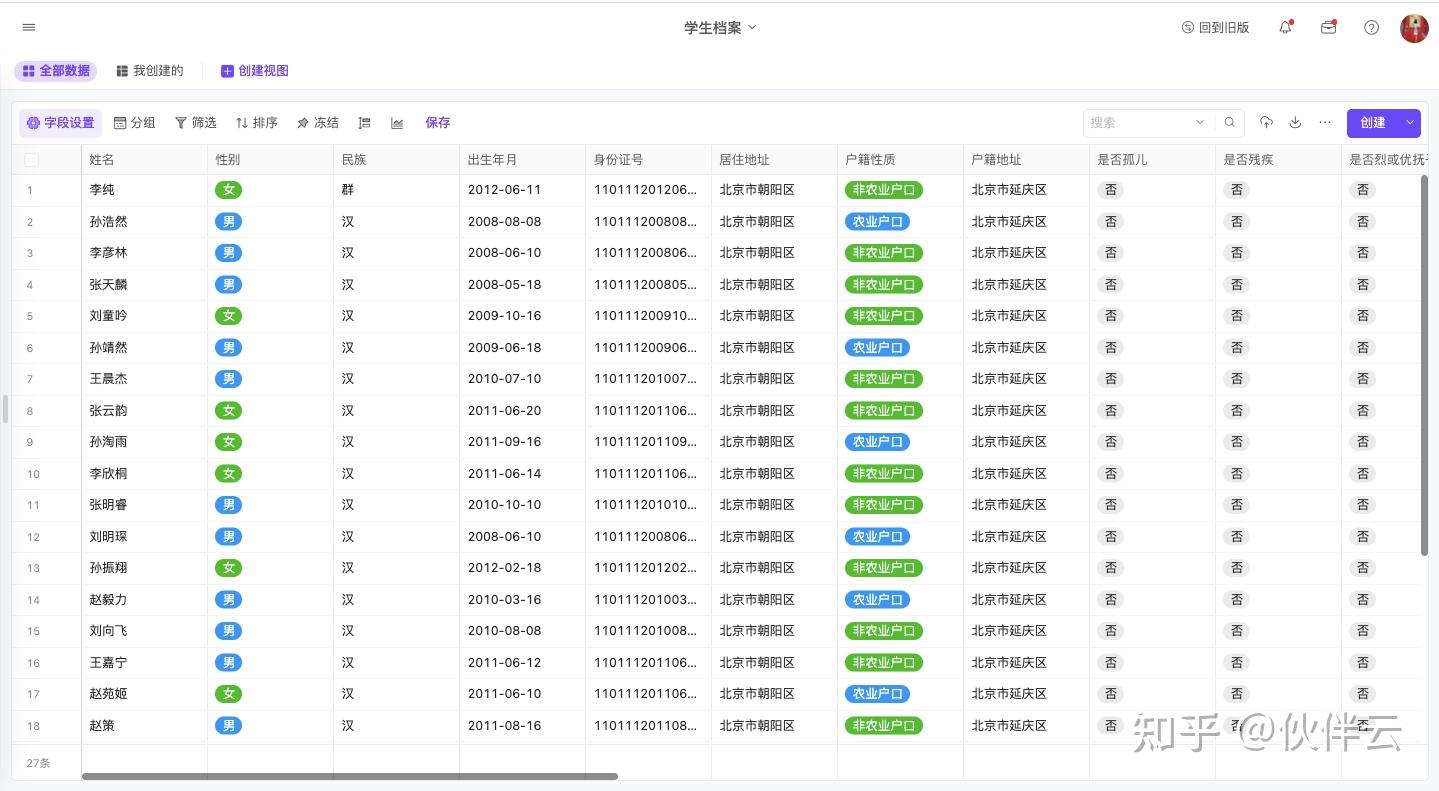Click the 27条 record count

(38, 763)
